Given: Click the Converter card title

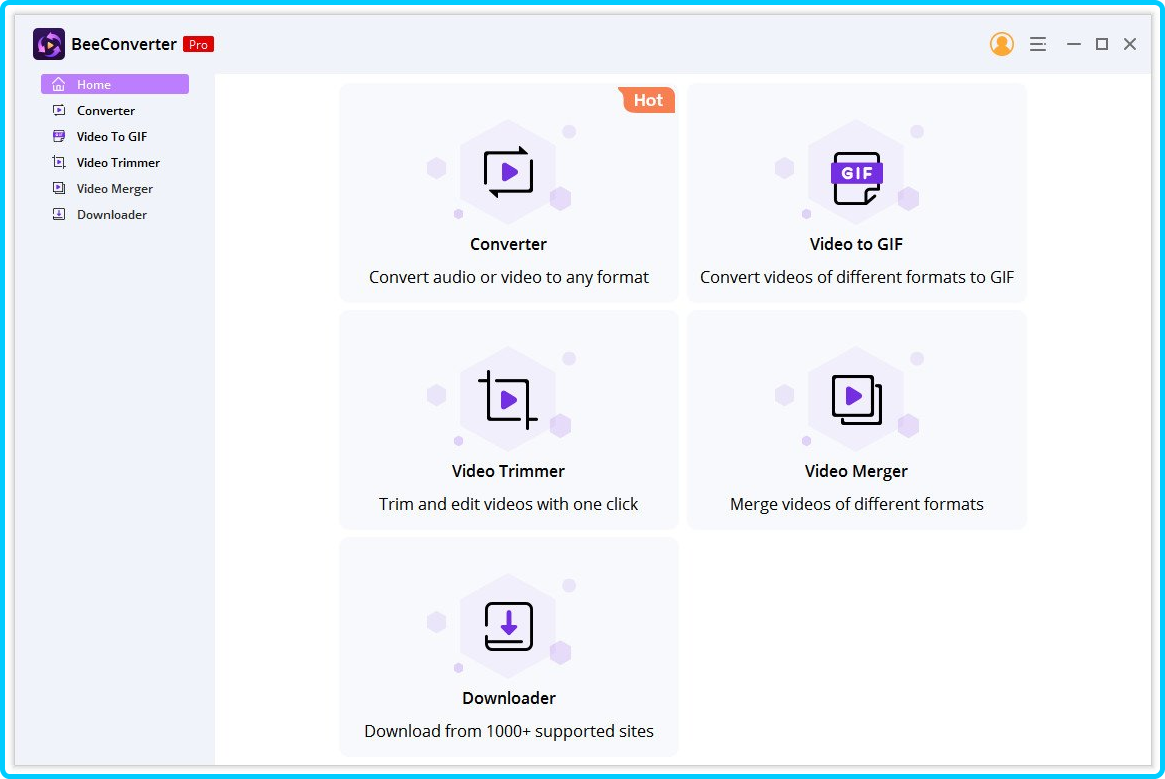Looking at the screenshot, I should point(508,244).
